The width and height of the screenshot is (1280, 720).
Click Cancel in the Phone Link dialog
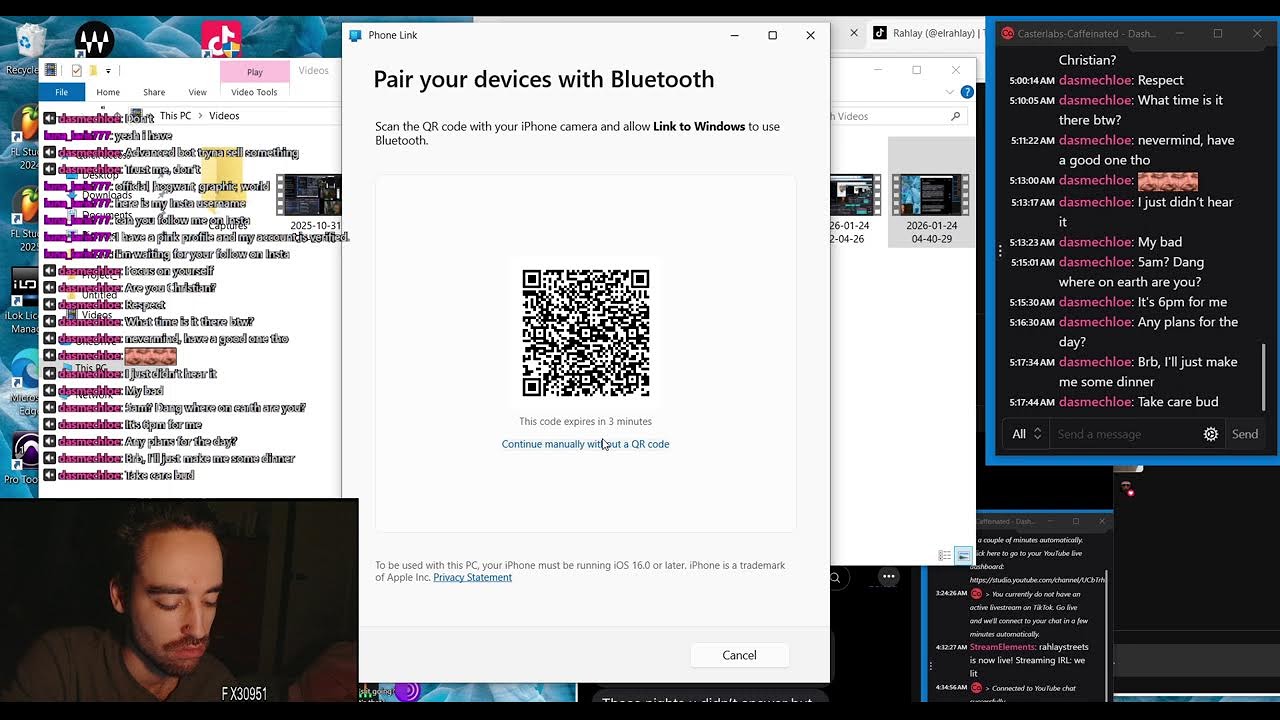click(739, 655)
